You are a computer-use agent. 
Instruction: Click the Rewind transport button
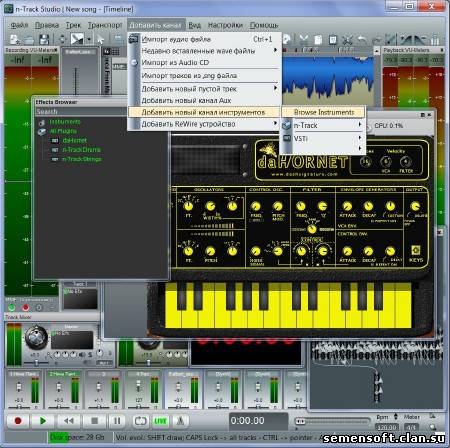coord(69,421)
